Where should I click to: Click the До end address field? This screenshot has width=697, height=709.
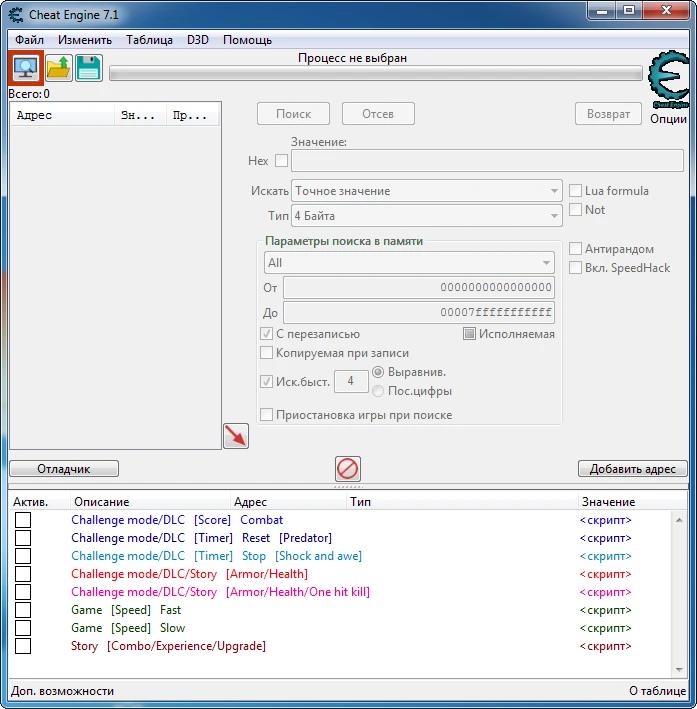[x=419, y=312]
